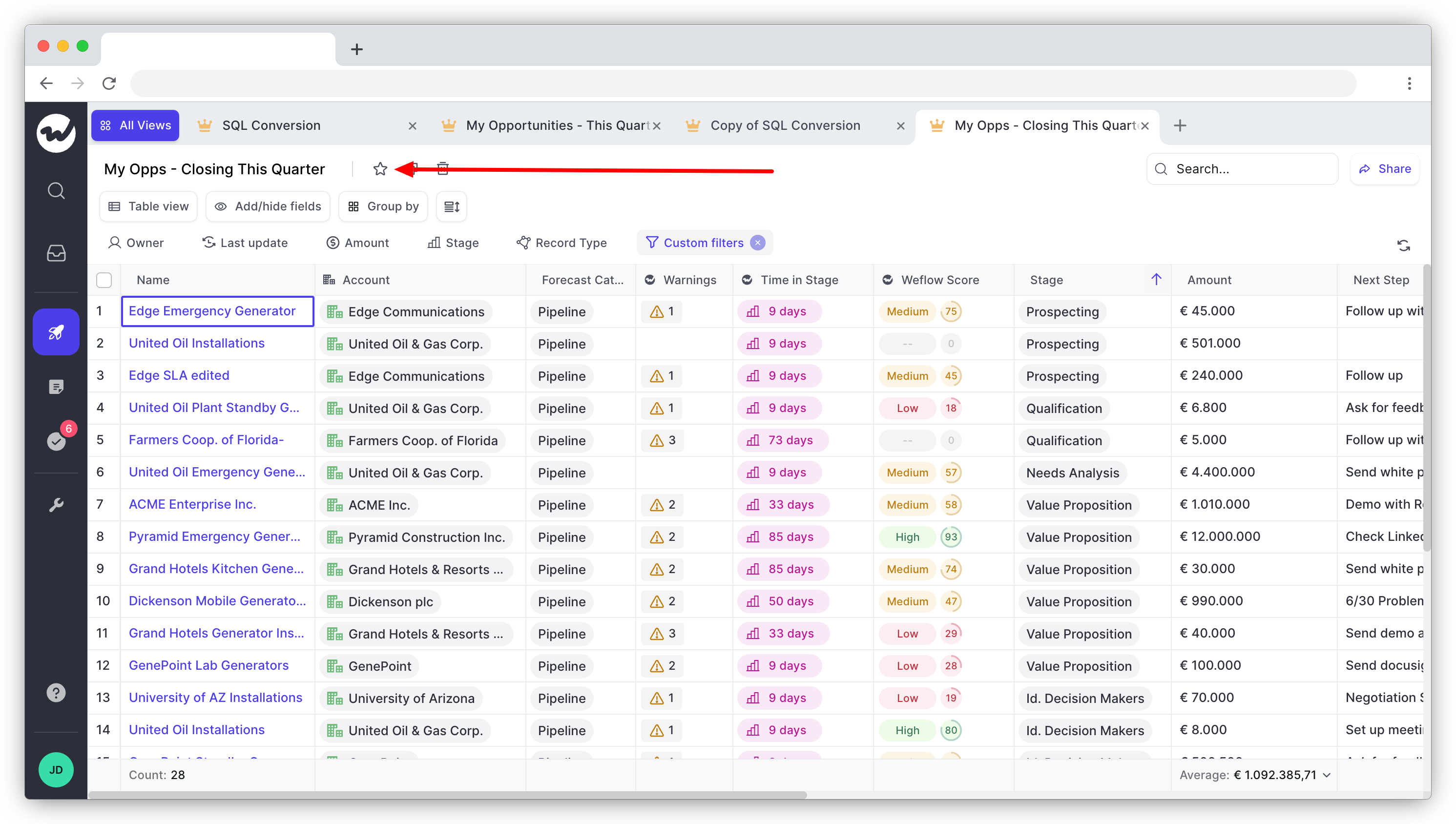The image size is (1456, 824).
Task: Click the trash icon to delete view
Action: (x=443, y=168)
